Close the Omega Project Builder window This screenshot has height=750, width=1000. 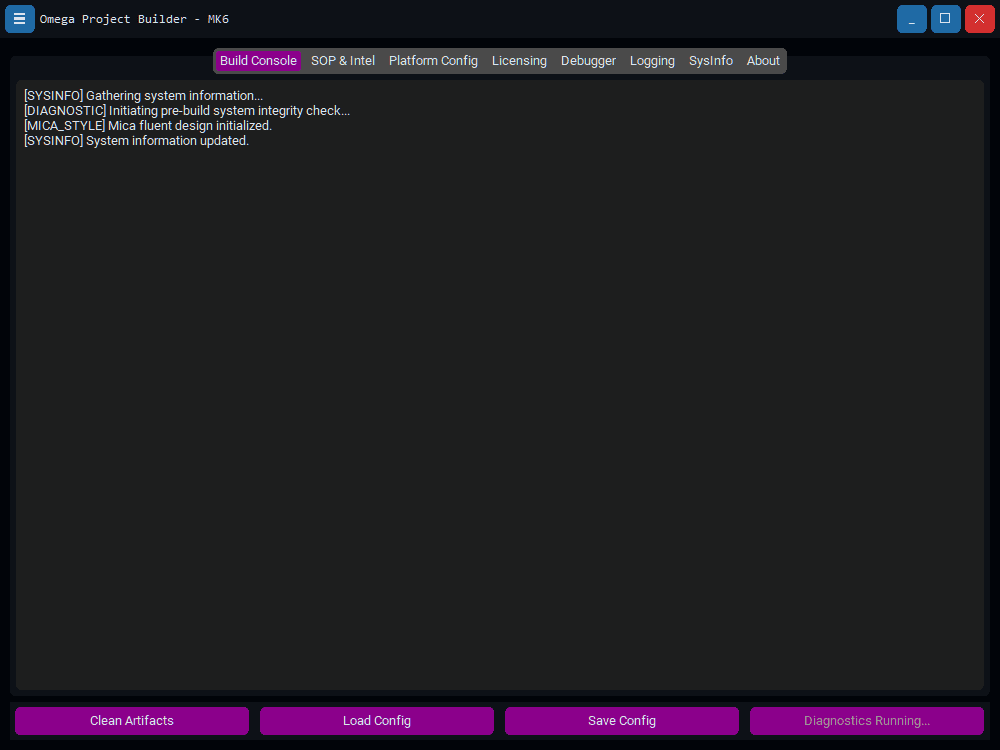979,18
